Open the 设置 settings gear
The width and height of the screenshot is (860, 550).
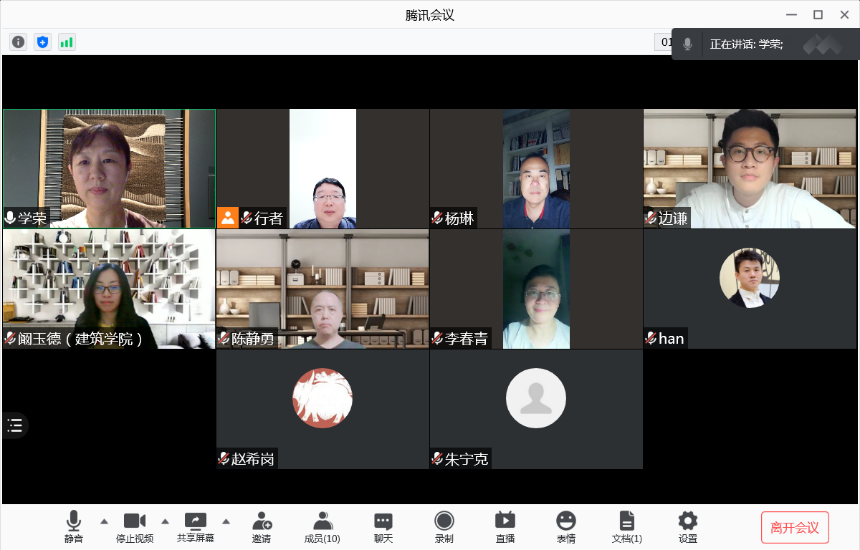688,527
